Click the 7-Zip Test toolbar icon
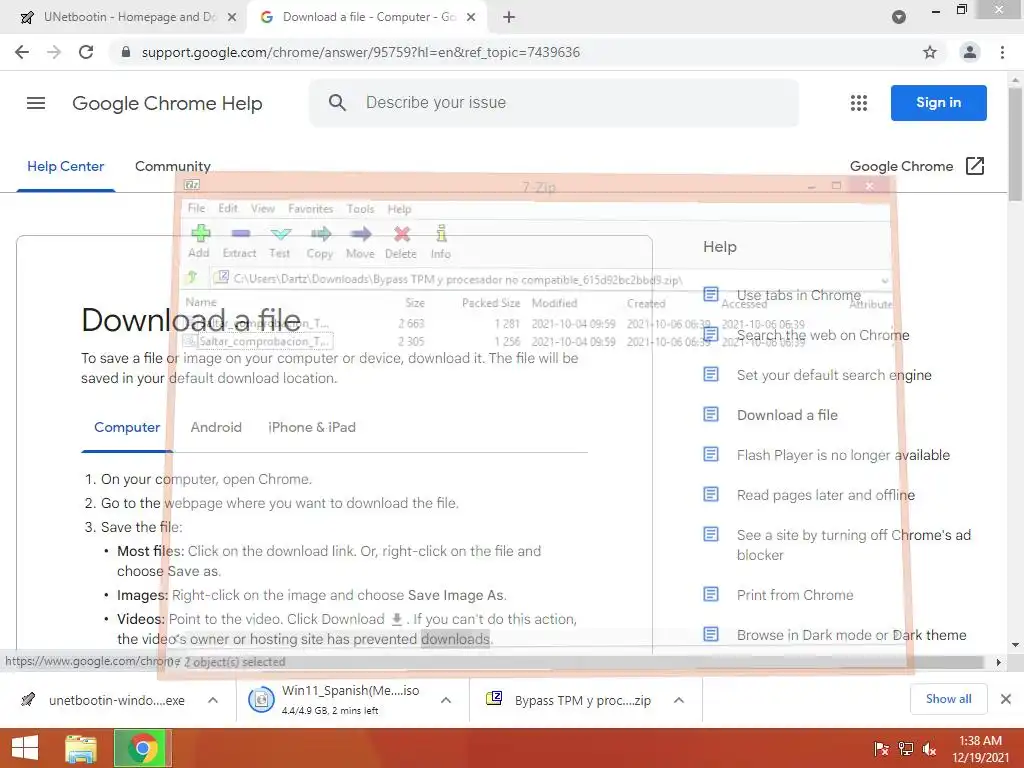Screen dimensions: 1024x768 click(280, 234)
